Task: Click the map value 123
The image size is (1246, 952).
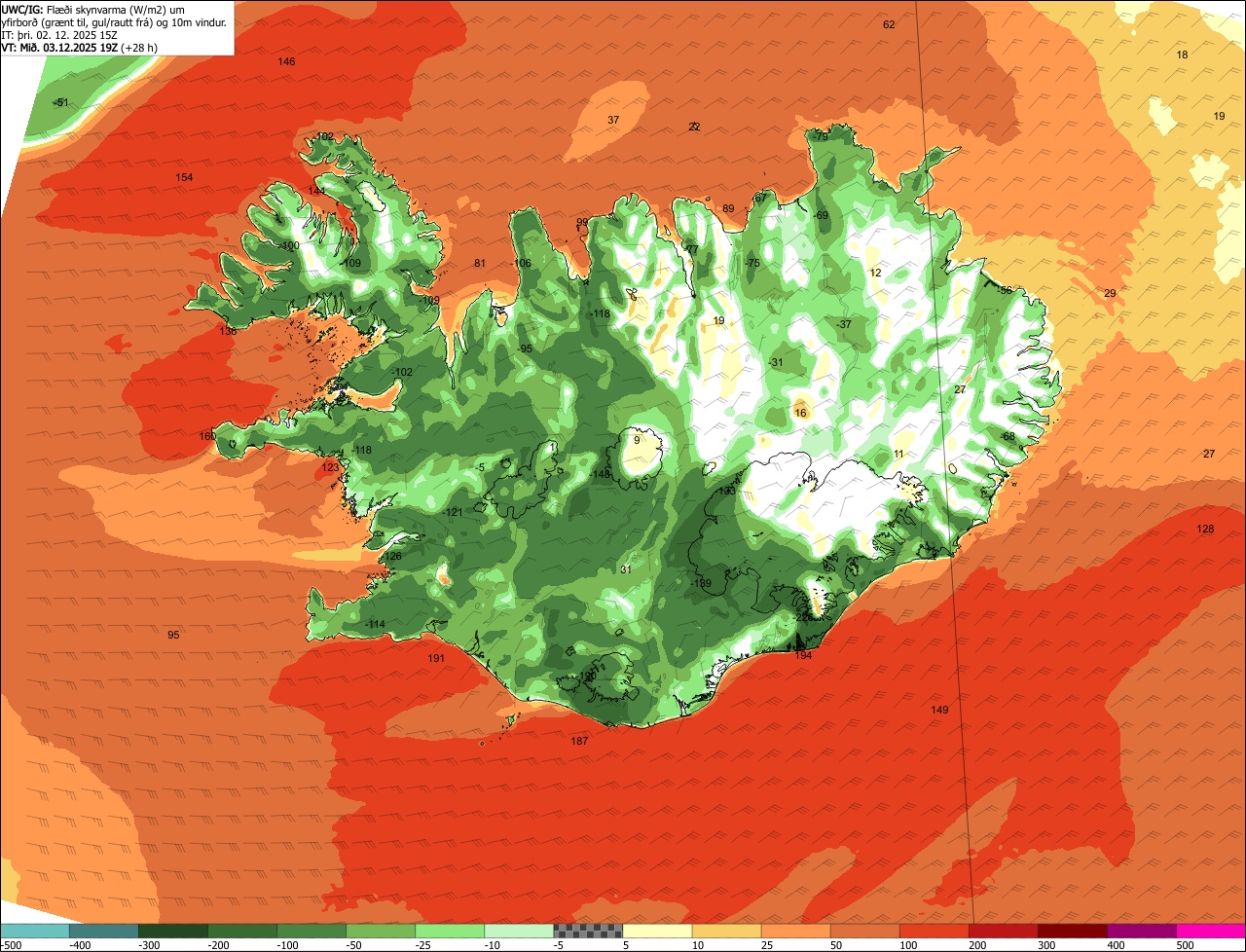Action: 331,467
